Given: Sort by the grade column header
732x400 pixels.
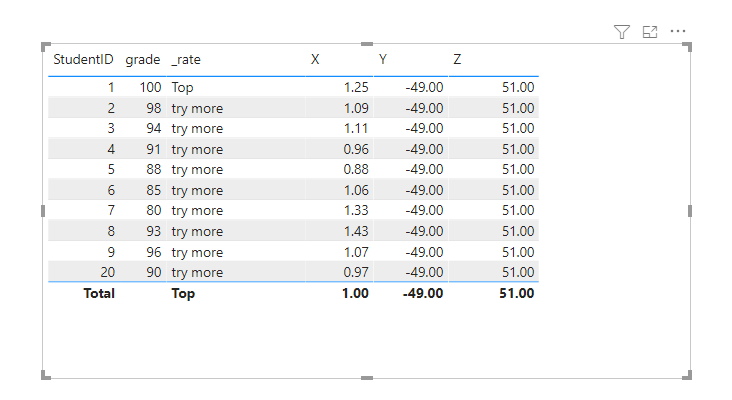Looking at the screenshot, I should coord(142,60).
